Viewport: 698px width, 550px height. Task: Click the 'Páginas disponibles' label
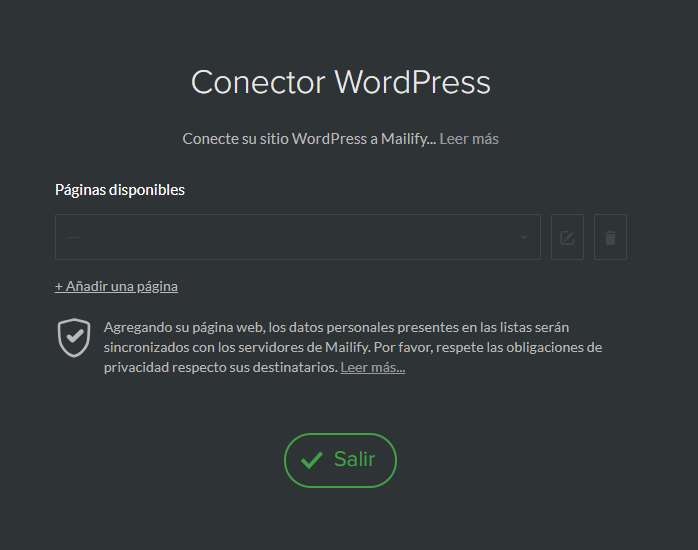coord(120,190)
